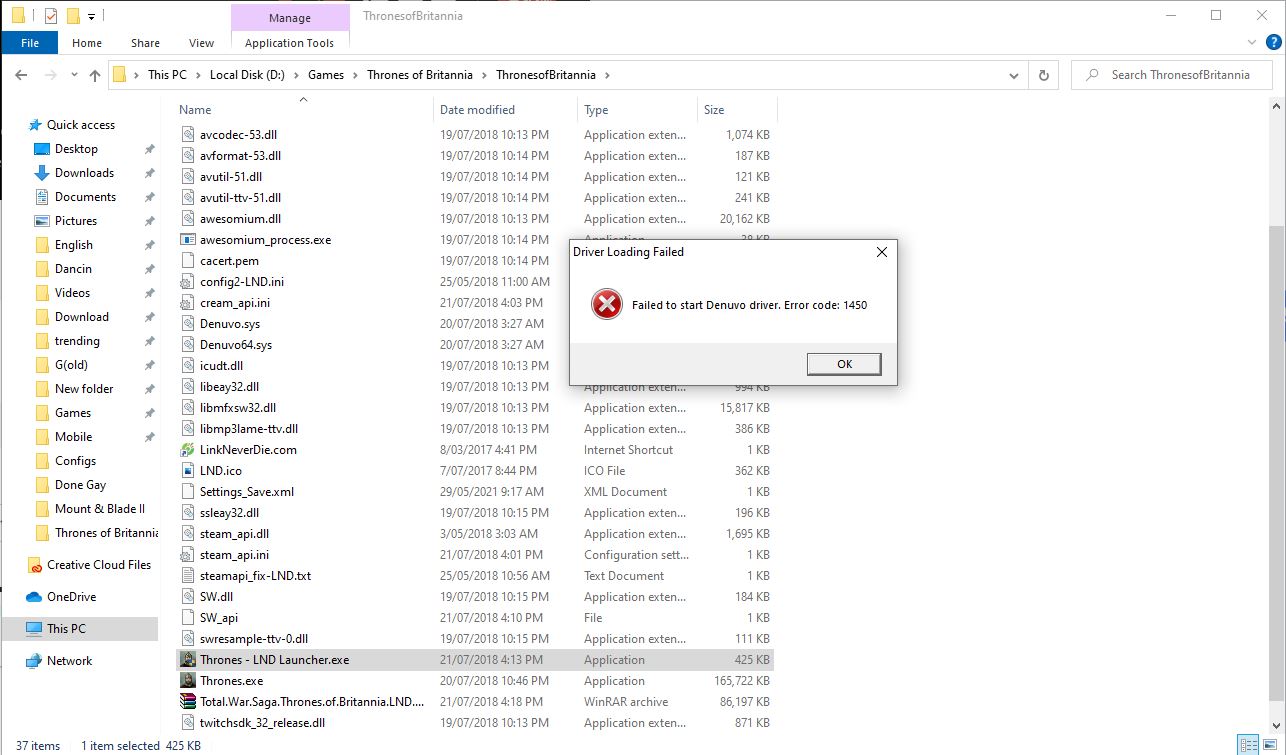Select the cacert.pem file icon
1286x755 pixels.
(x=187, y=261)
